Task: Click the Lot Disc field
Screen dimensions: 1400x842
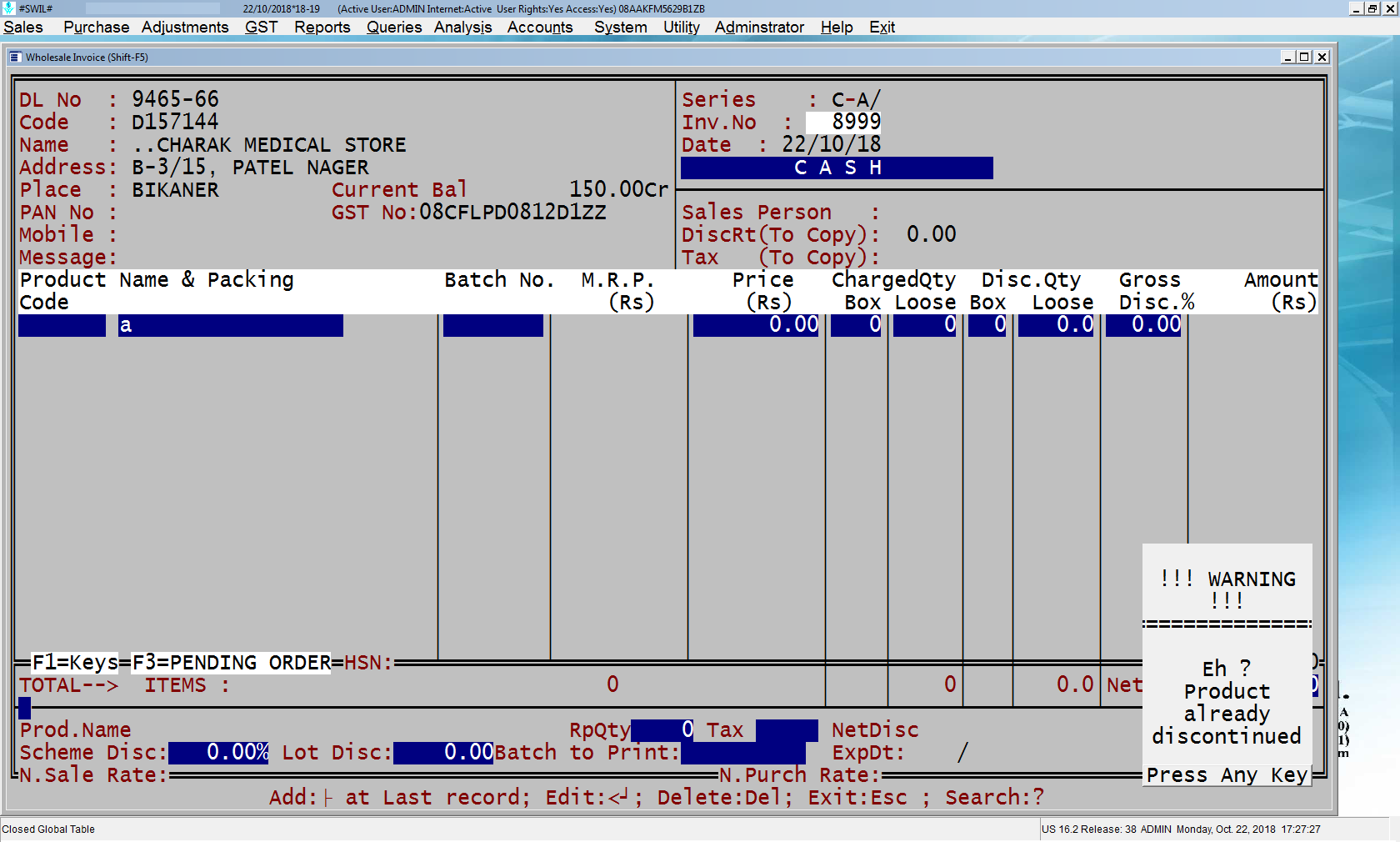Action: click(443, 753)
